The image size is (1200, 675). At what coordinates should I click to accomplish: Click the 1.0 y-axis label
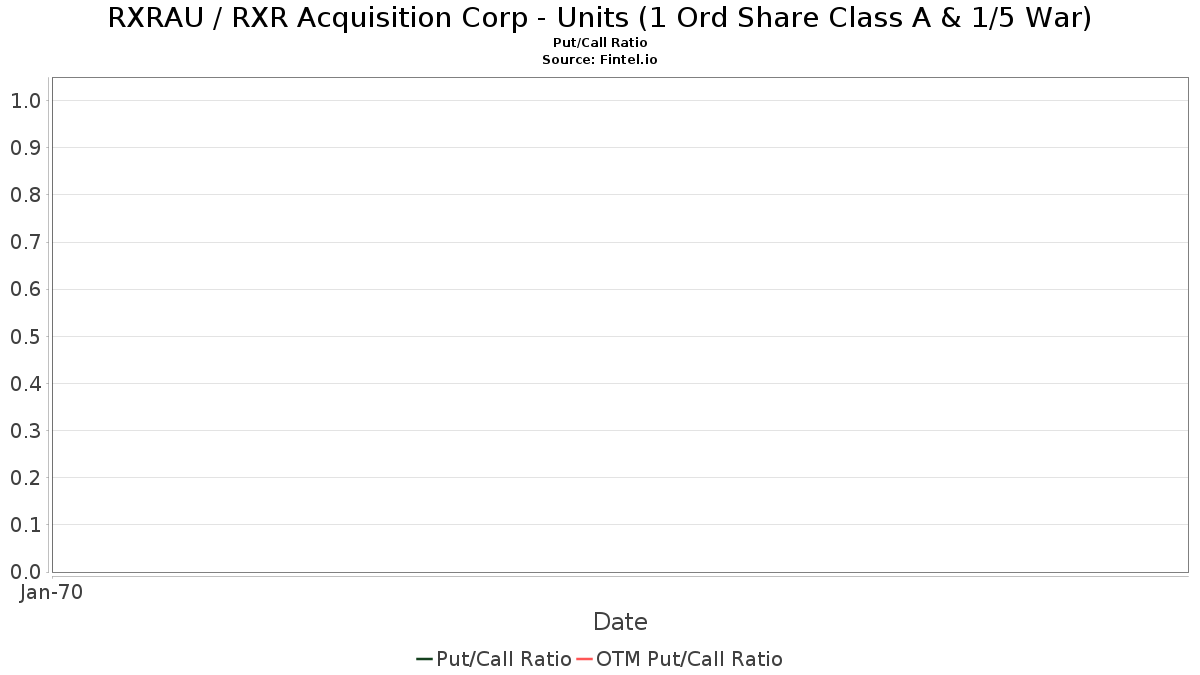[26, 101]
